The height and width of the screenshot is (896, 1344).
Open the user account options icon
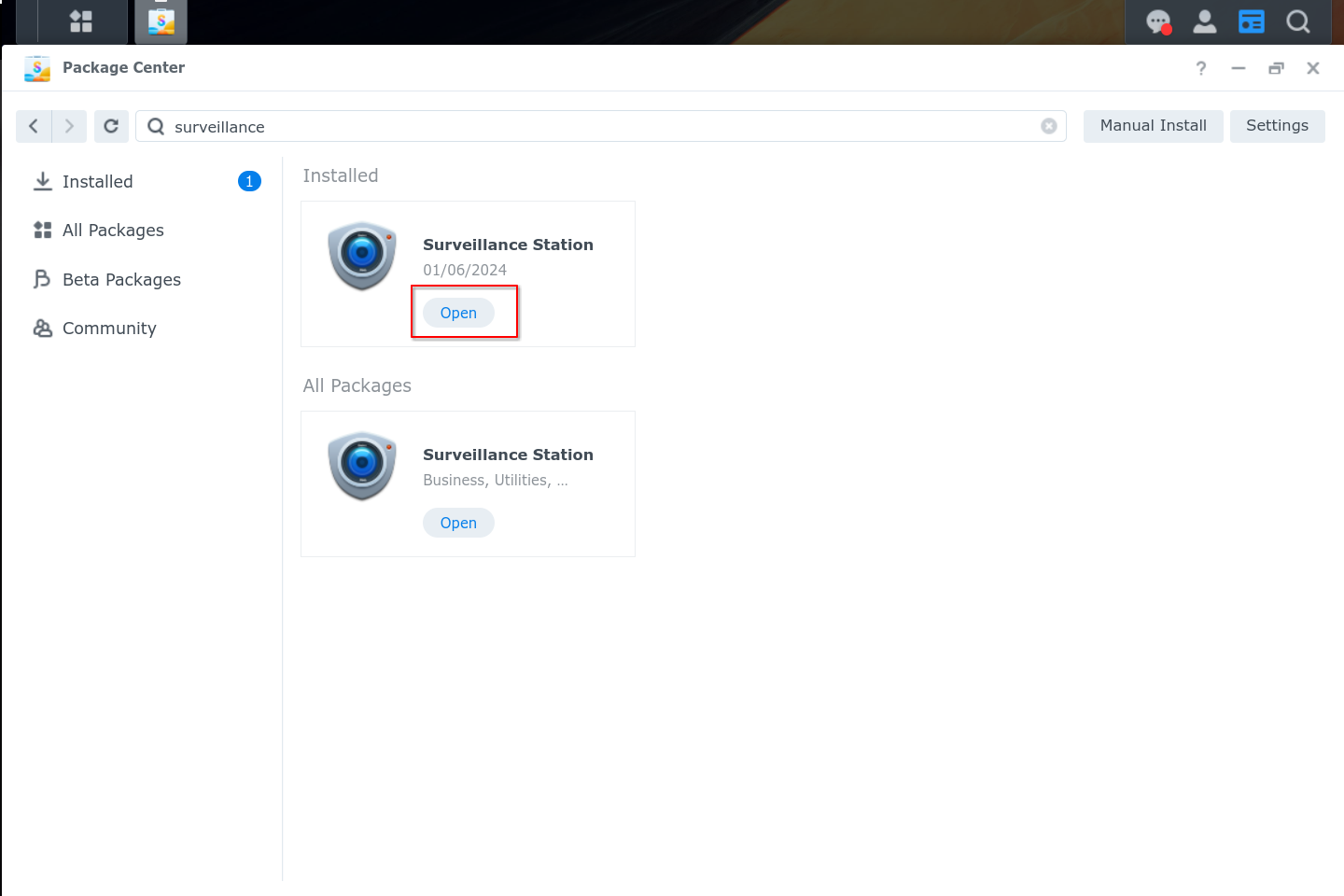tap(1205, 21)
